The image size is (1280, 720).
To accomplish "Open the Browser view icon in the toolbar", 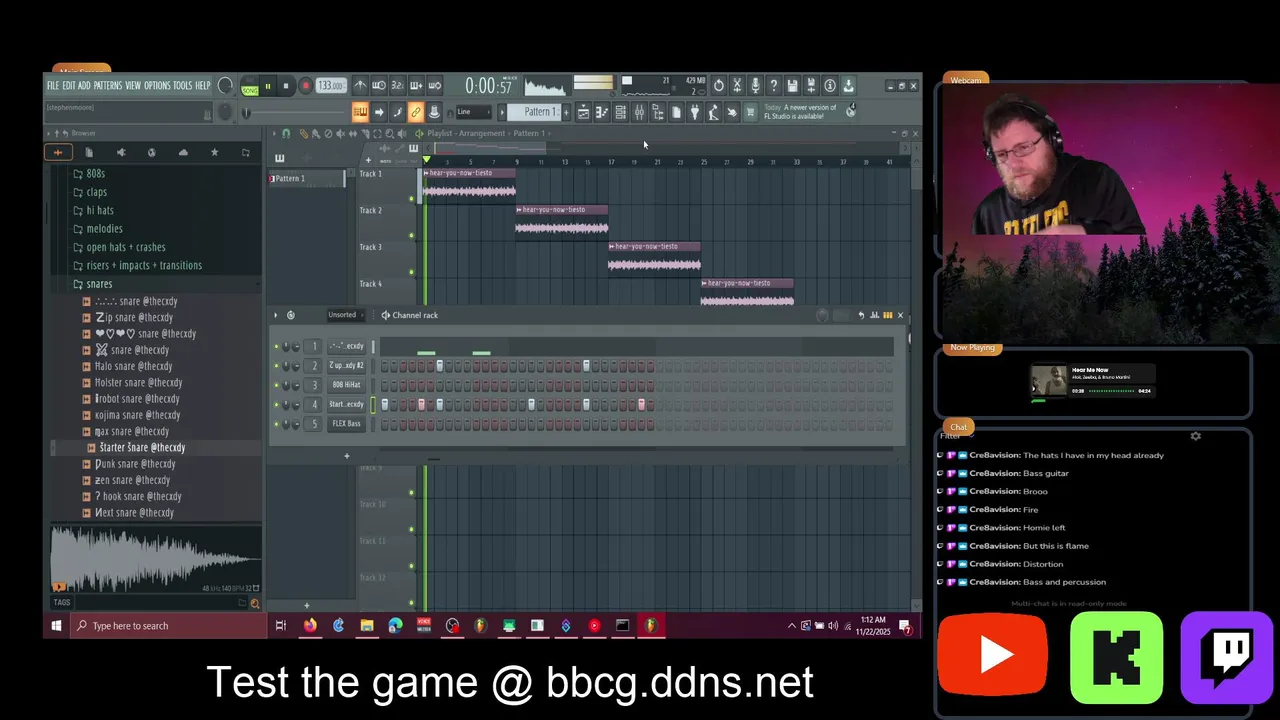I will click(657, 112).
